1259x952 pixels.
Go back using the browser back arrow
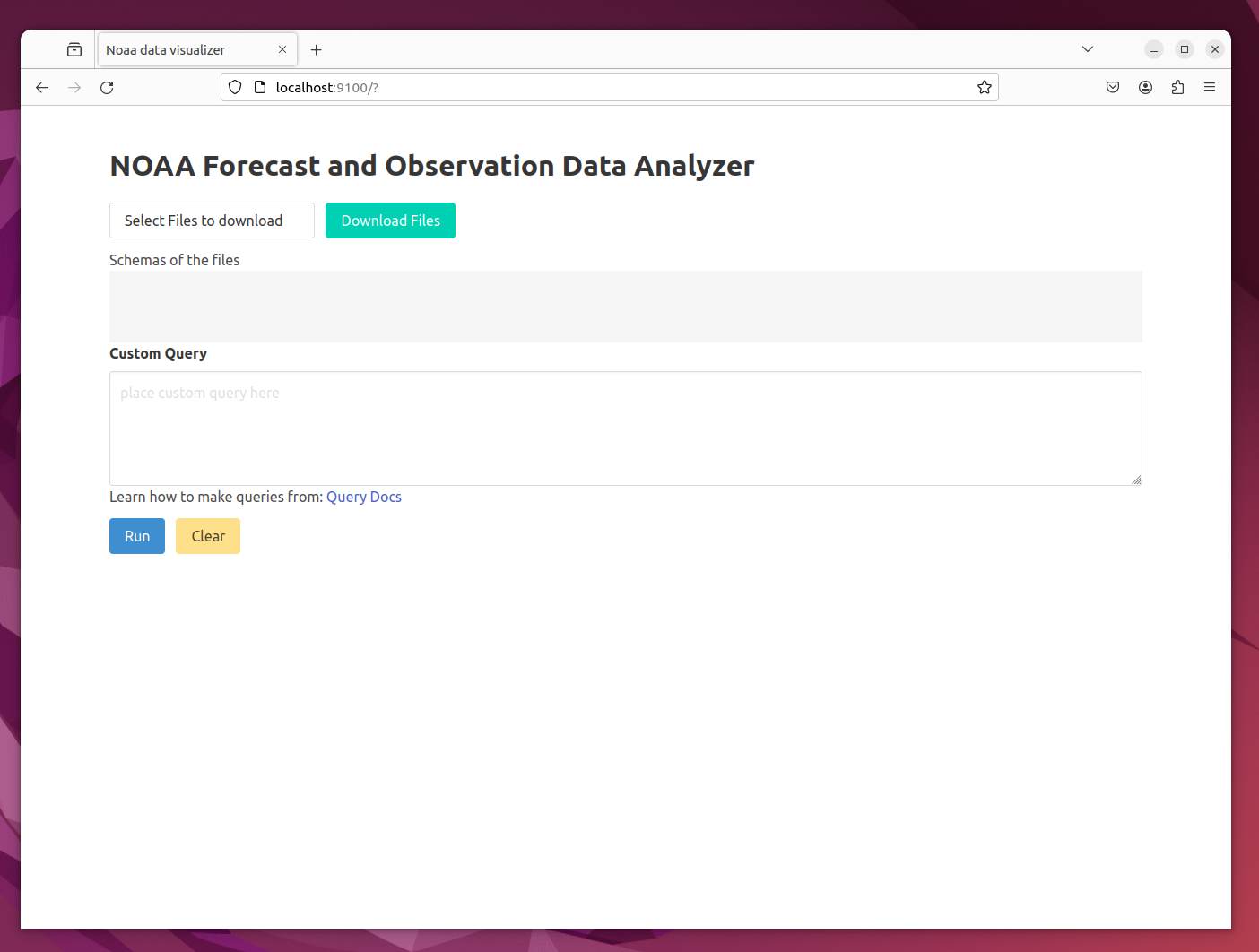(x=42, y=87)
